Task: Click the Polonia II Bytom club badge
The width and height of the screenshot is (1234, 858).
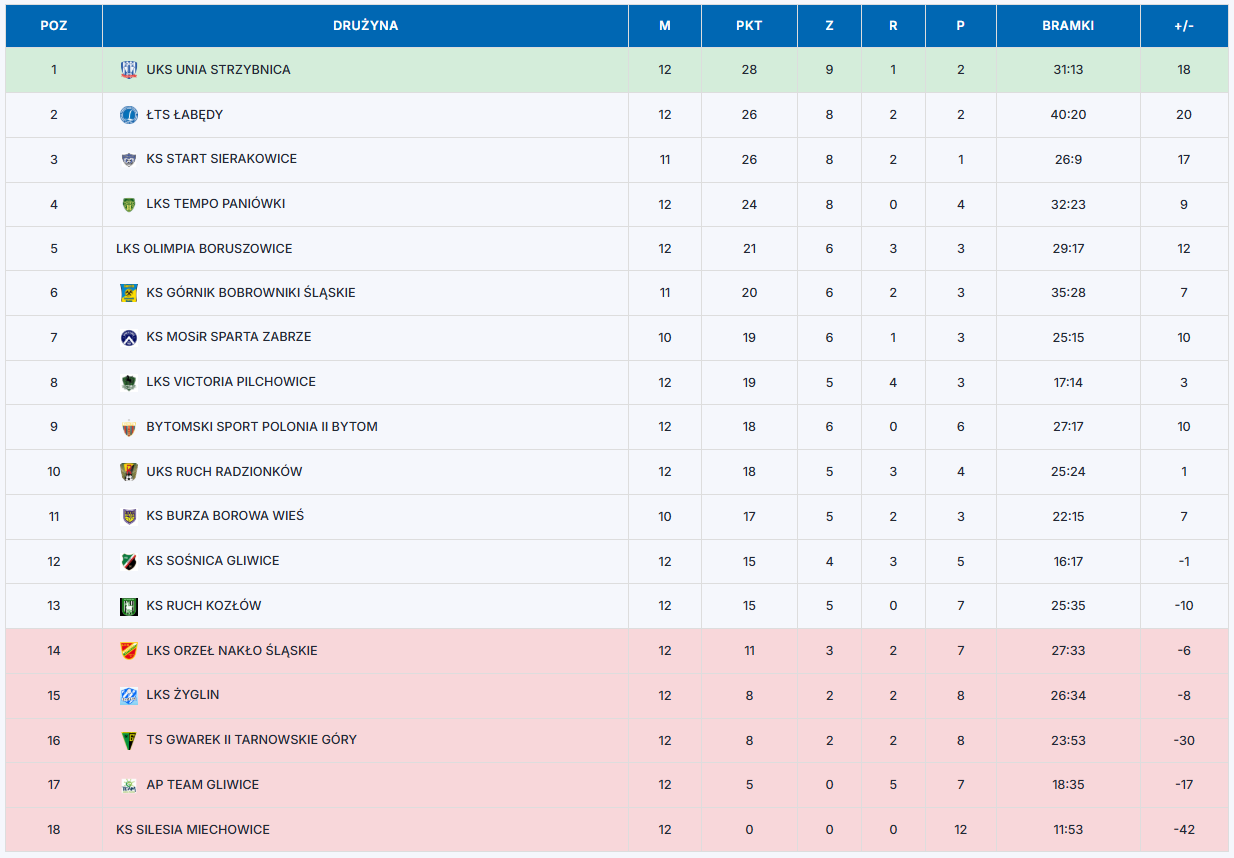Action: pos(128,427)
